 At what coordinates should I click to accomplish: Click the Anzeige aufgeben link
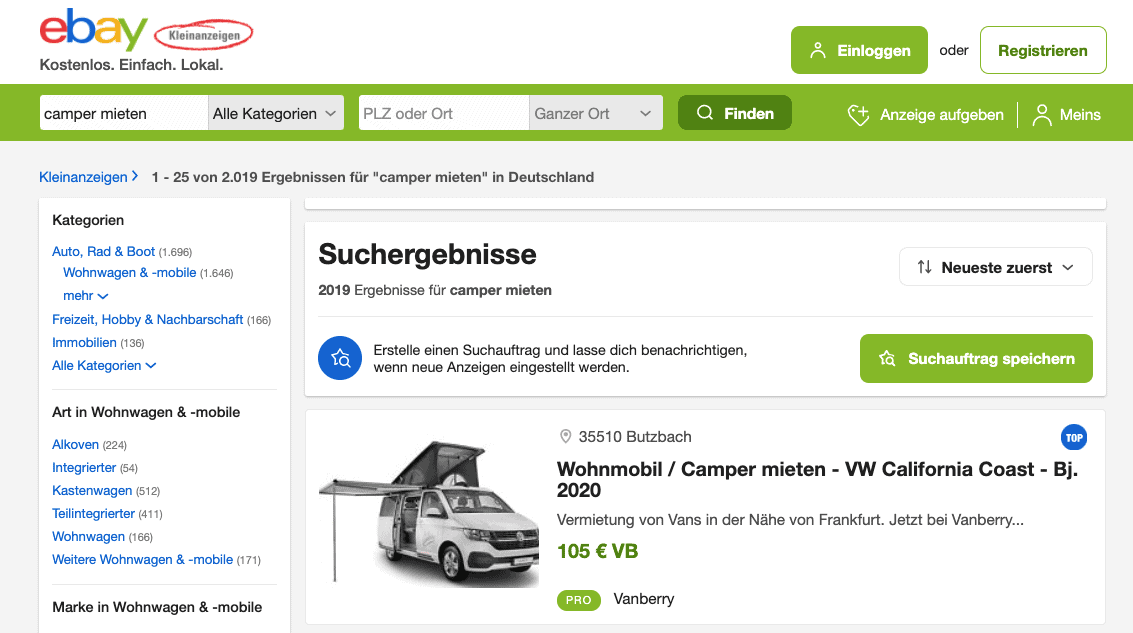click(x=942, y=115)
